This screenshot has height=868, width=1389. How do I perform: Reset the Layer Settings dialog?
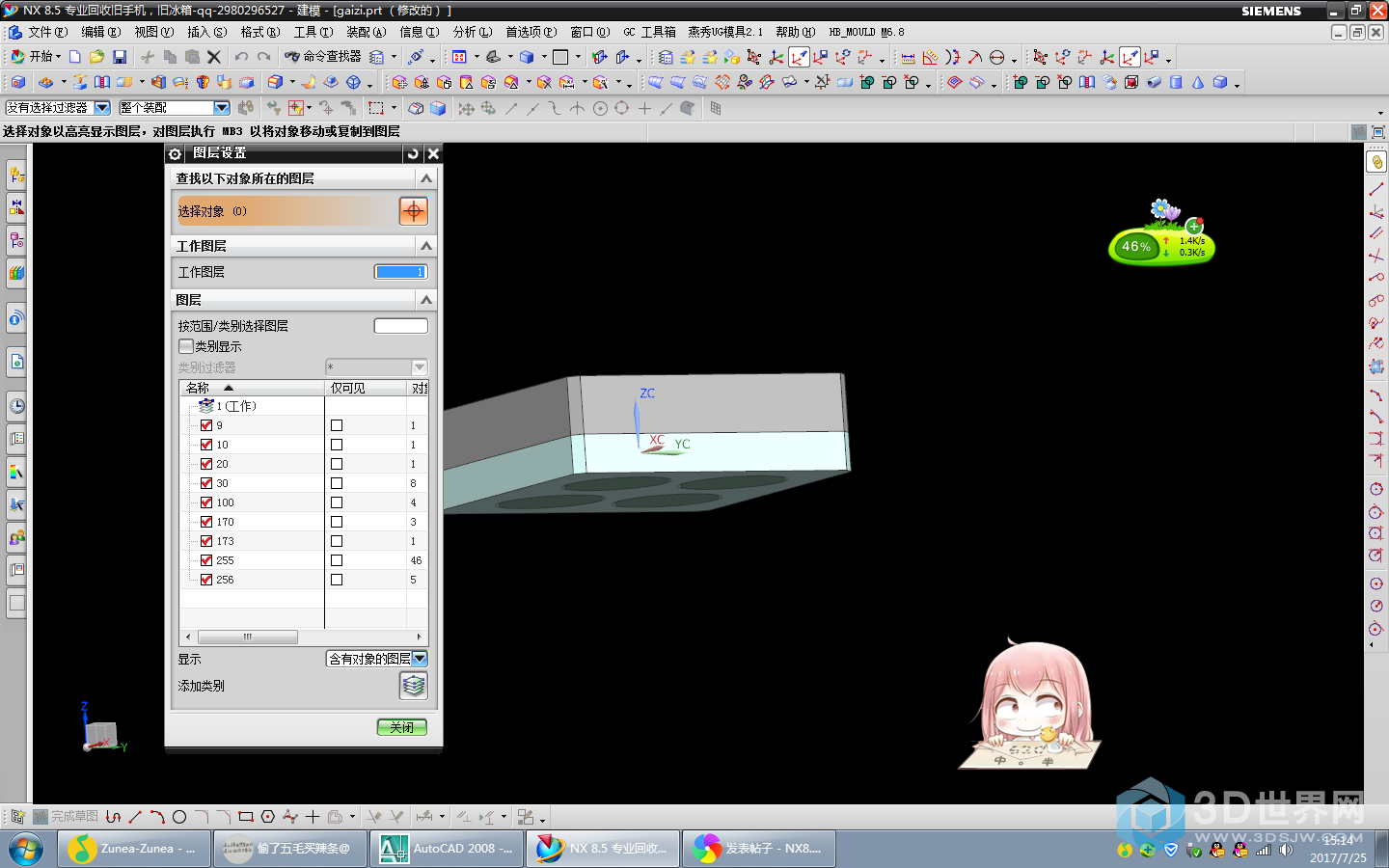(x=413, y=153)
